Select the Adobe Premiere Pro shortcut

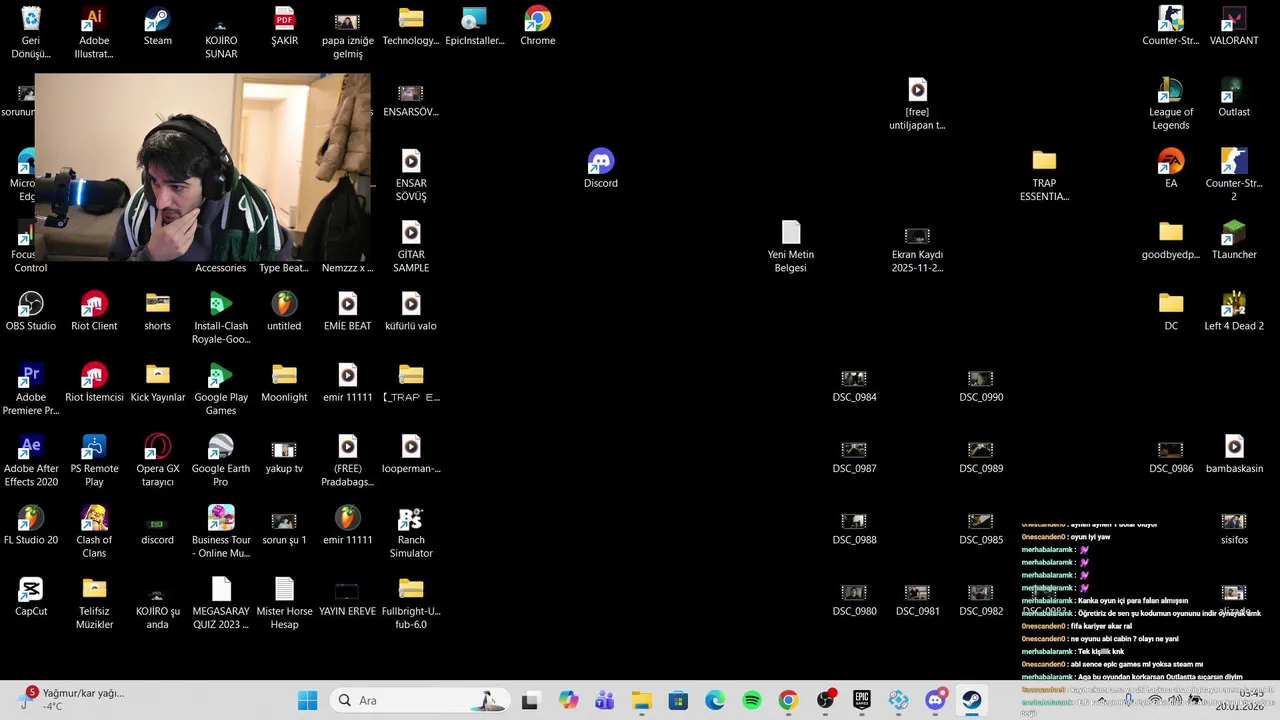[31, 390]
